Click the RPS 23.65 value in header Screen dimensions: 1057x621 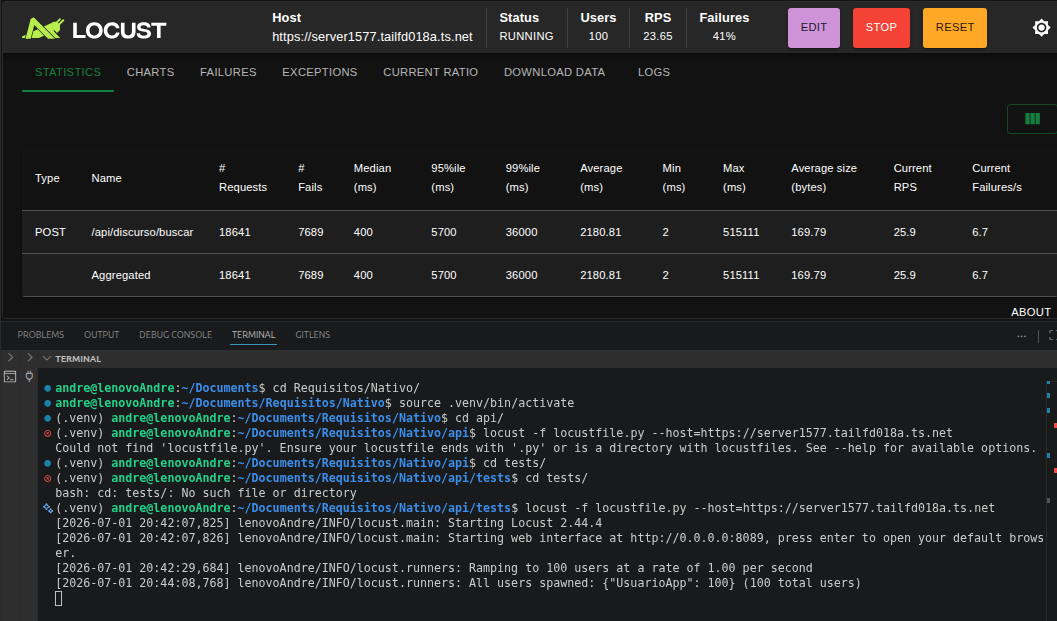657,36
